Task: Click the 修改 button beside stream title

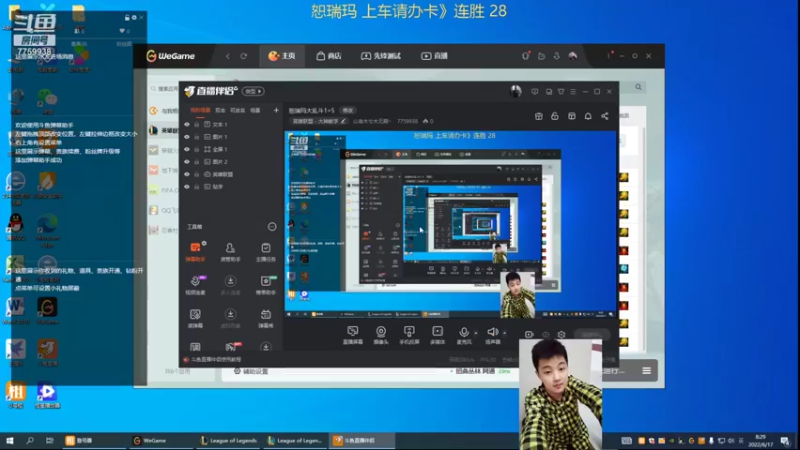Action: click(x=347, y=110)
